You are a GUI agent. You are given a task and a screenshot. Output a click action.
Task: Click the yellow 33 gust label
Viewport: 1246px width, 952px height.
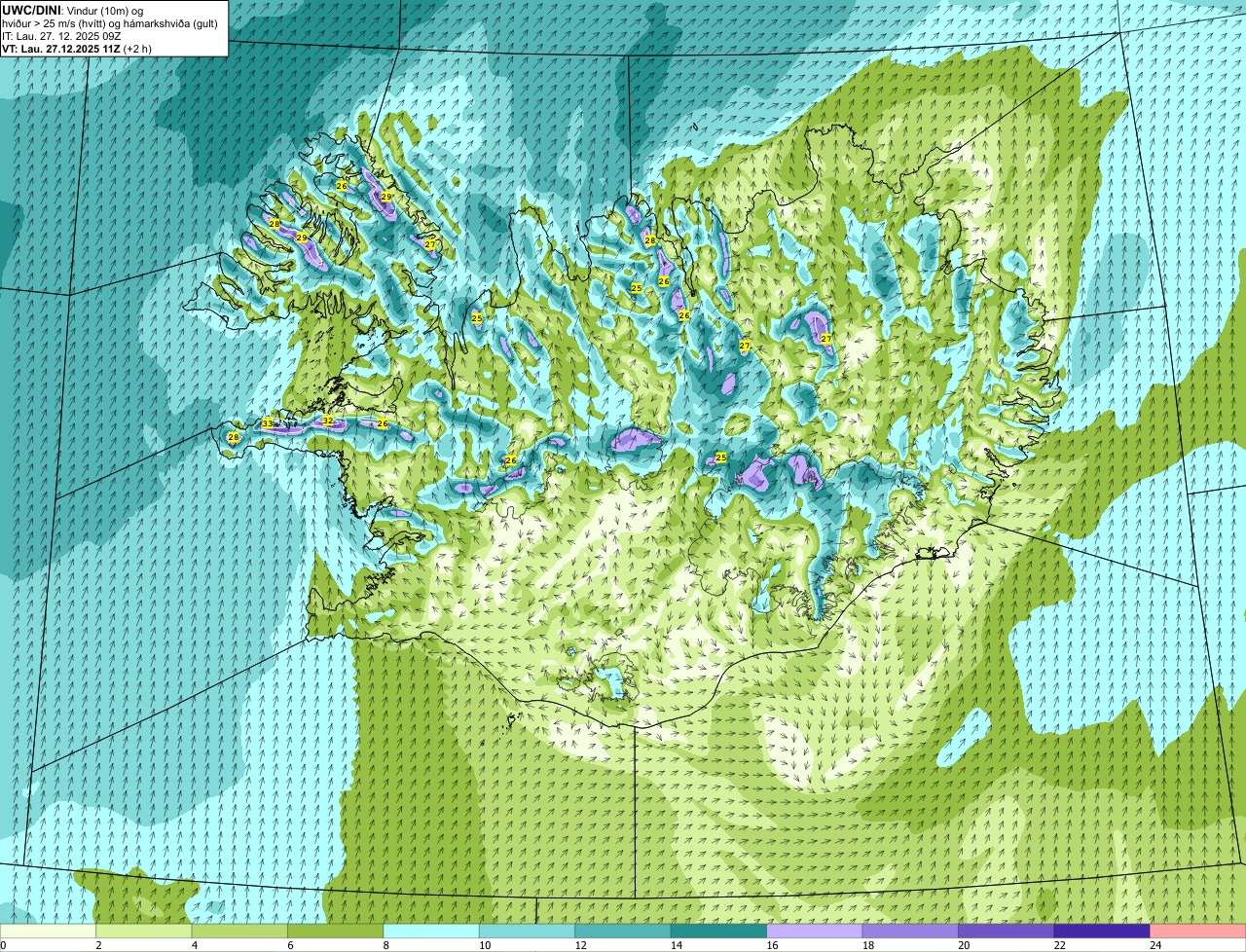(268, 423)
